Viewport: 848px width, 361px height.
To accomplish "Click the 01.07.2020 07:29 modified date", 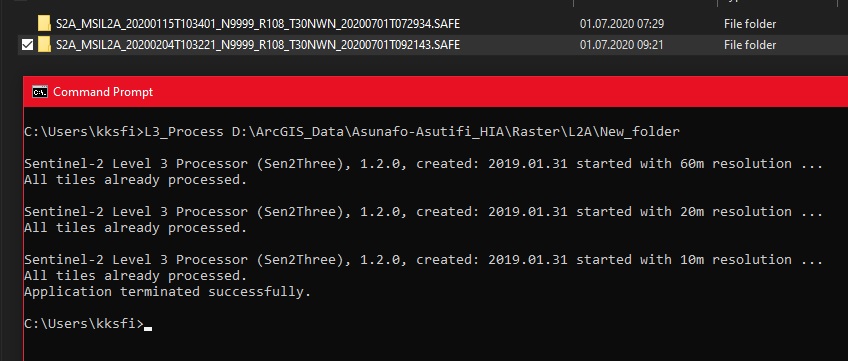I will [x=622, y=24].
